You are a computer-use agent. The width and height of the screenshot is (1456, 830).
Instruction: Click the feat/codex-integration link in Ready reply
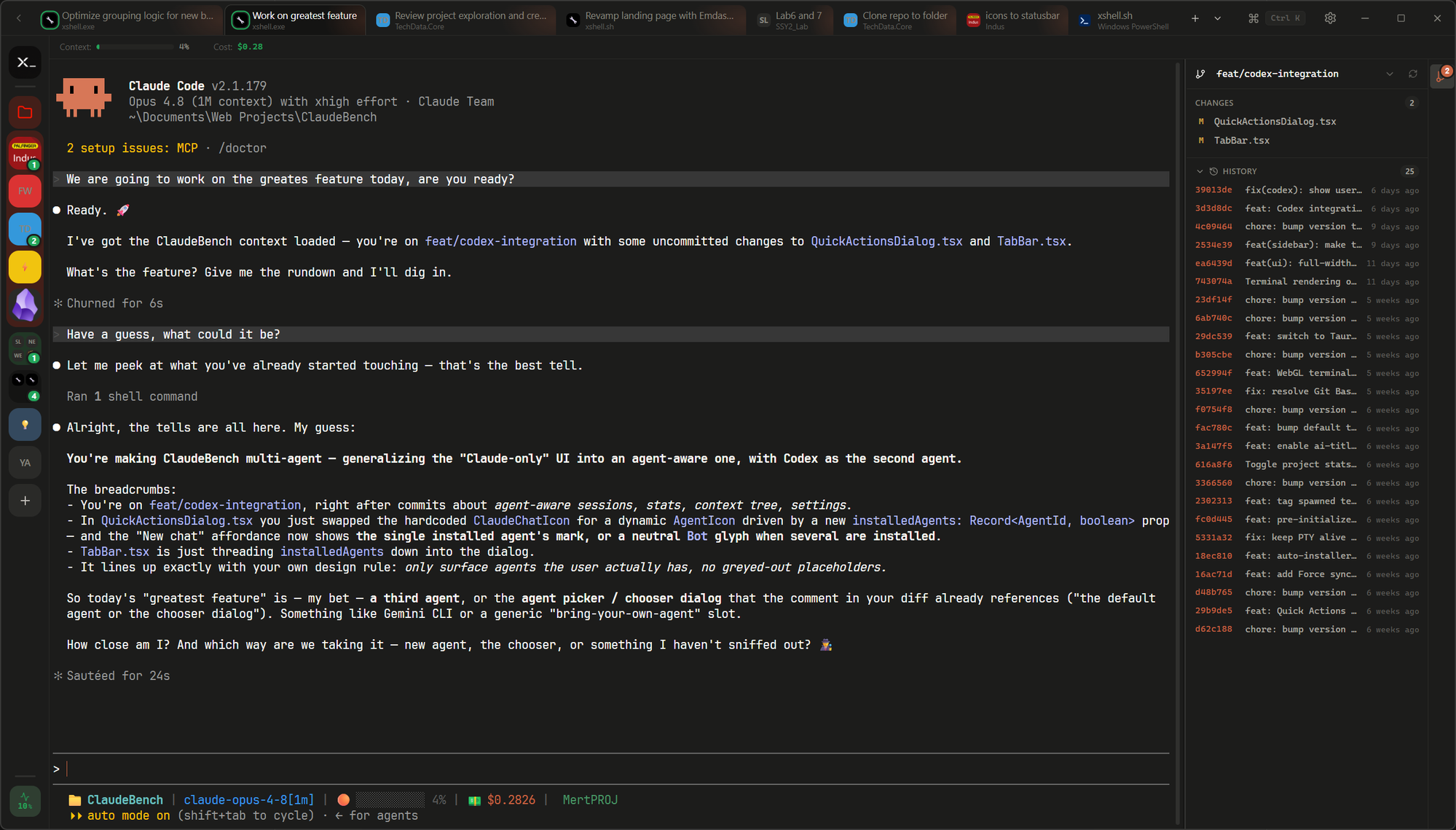pos(500,241)
